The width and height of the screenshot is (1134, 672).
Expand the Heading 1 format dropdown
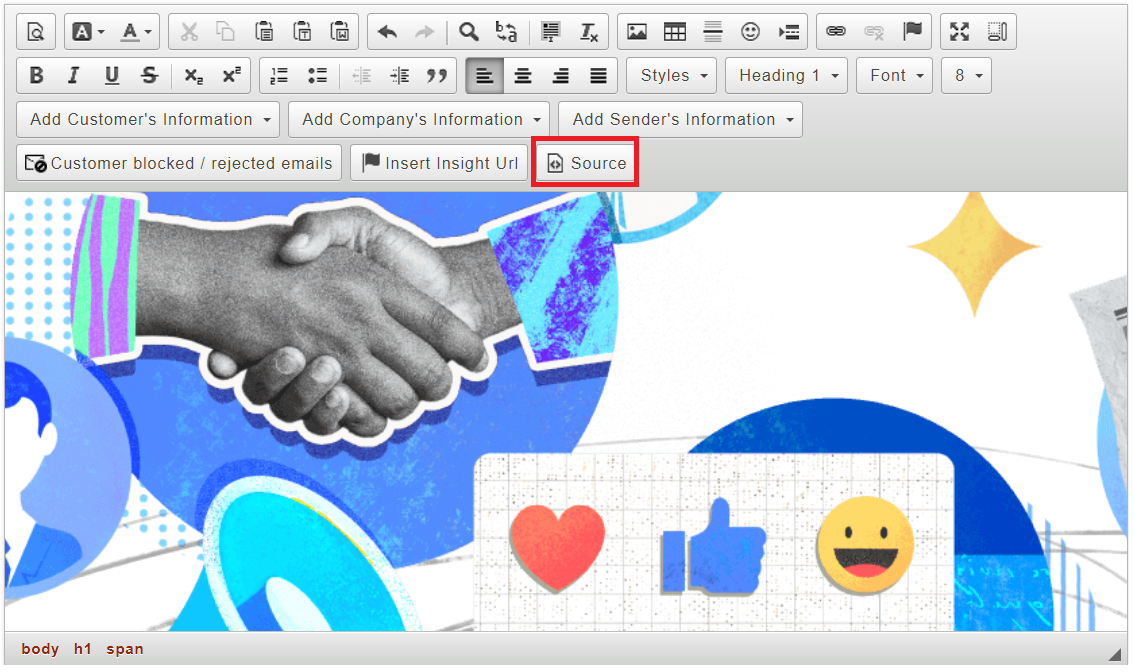click(x=786, y=76)
